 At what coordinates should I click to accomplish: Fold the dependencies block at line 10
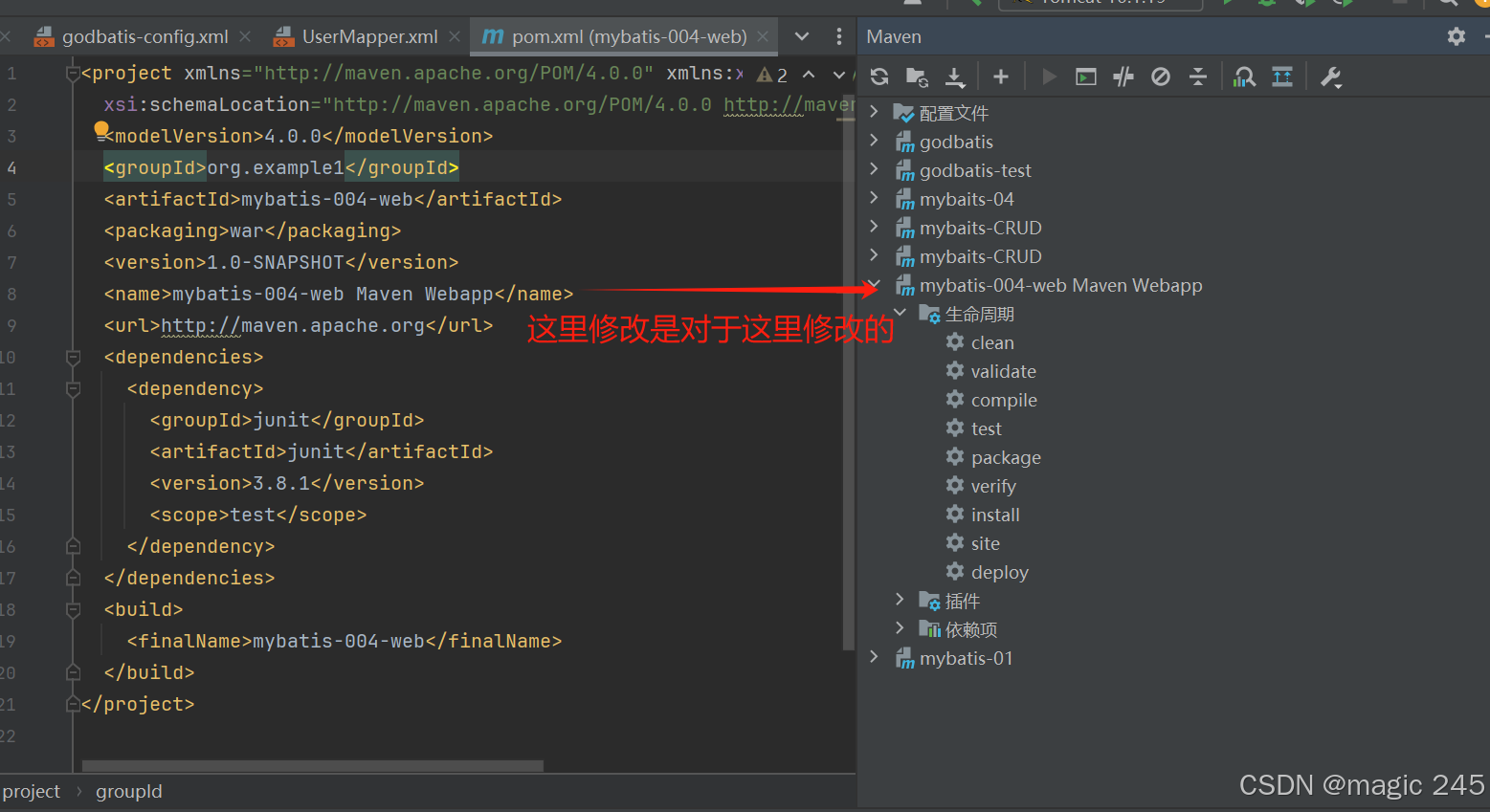73,357
